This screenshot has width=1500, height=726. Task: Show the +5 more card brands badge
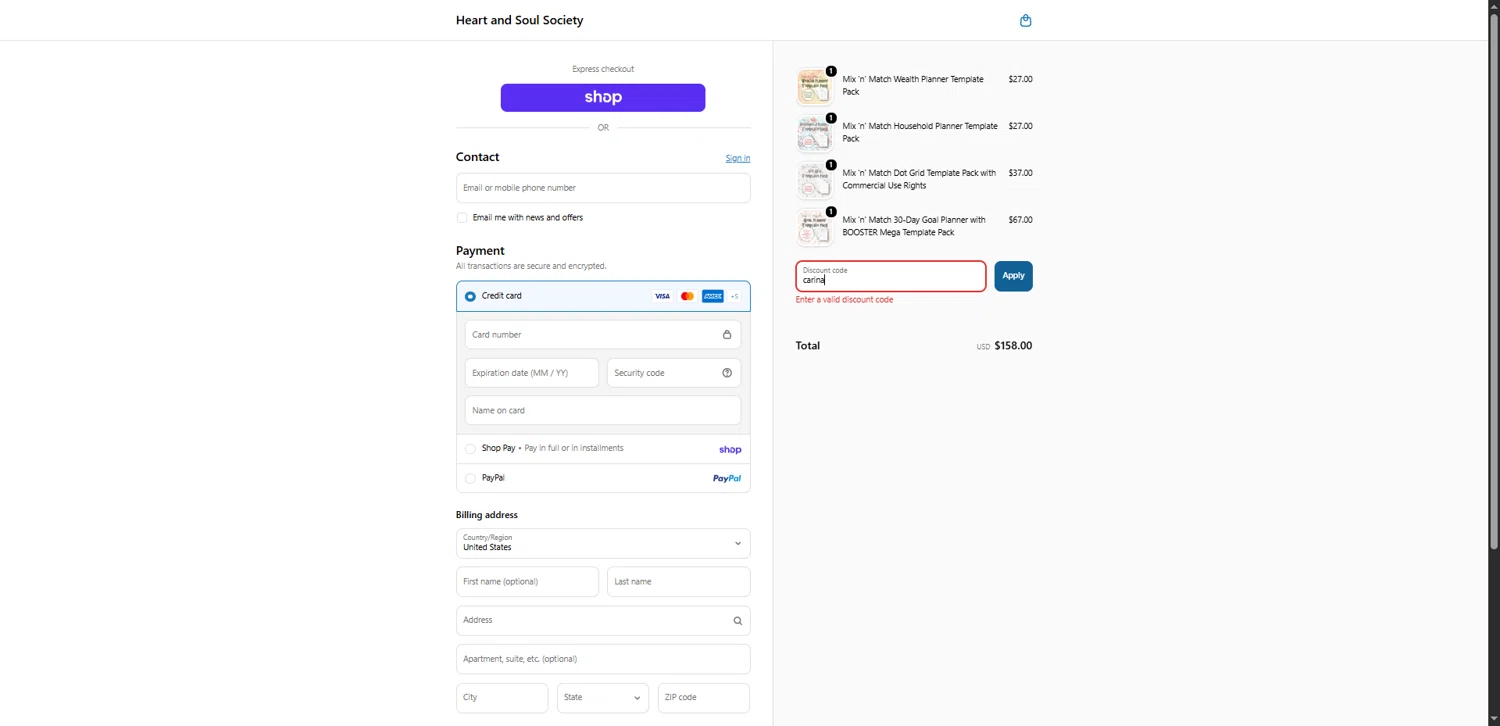point(734,296)
